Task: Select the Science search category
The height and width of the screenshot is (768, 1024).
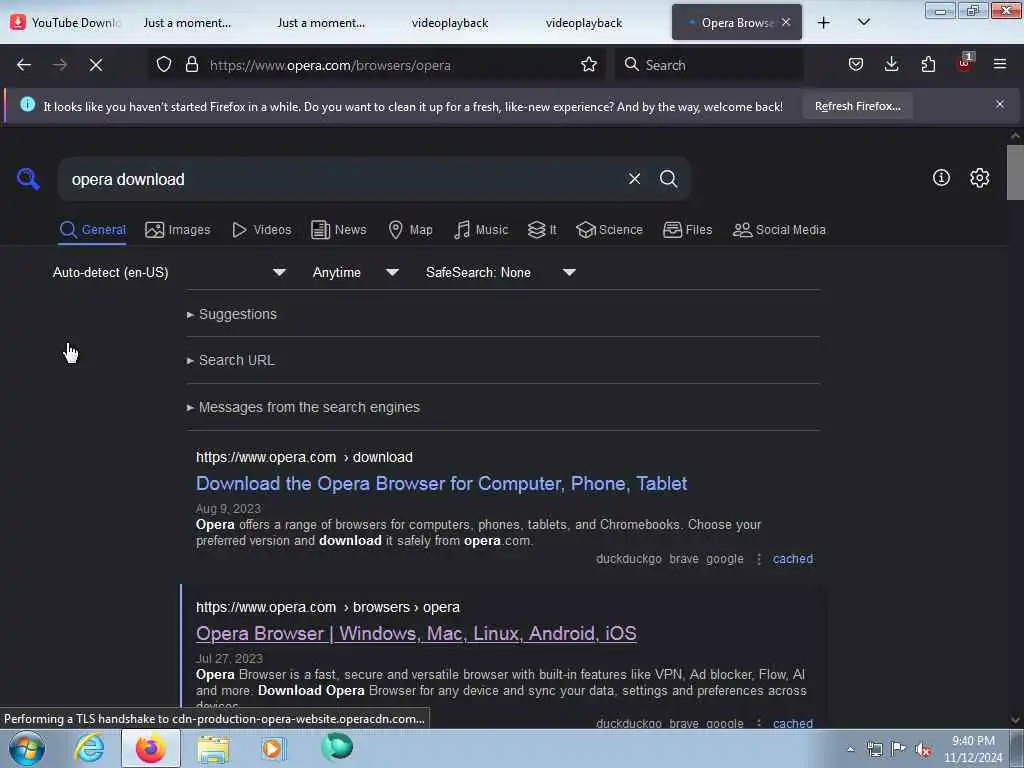Action: [610, 230]
